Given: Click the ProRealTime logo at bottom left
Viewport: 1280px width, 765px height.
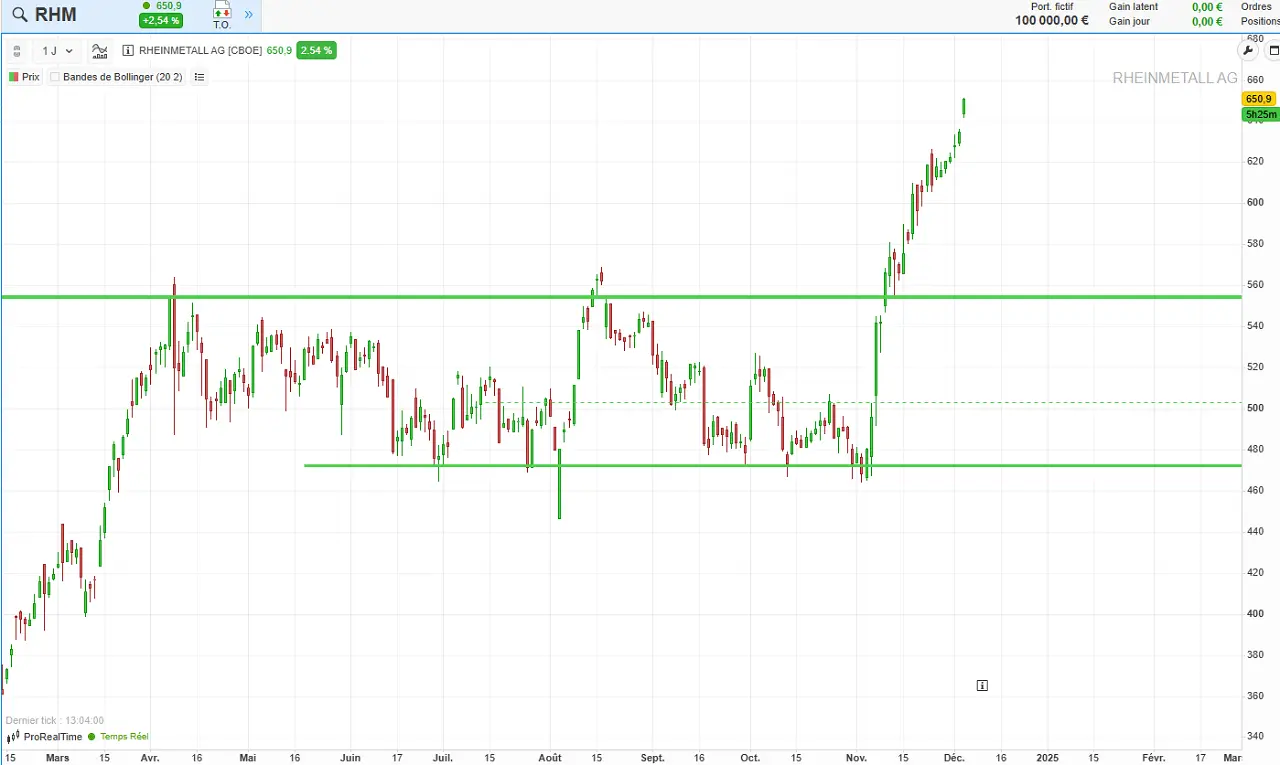Looking at the screenshot, I should [x=44, y=736].
